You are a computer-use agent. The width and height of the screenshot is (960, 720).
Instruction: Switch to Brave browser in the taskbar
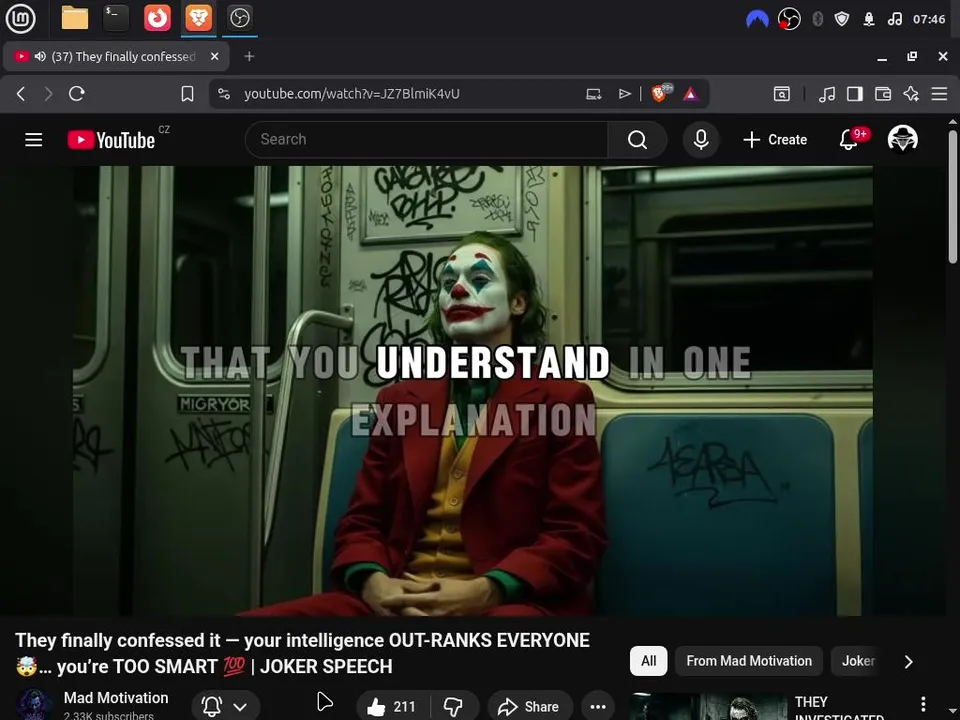coord(198,18)
